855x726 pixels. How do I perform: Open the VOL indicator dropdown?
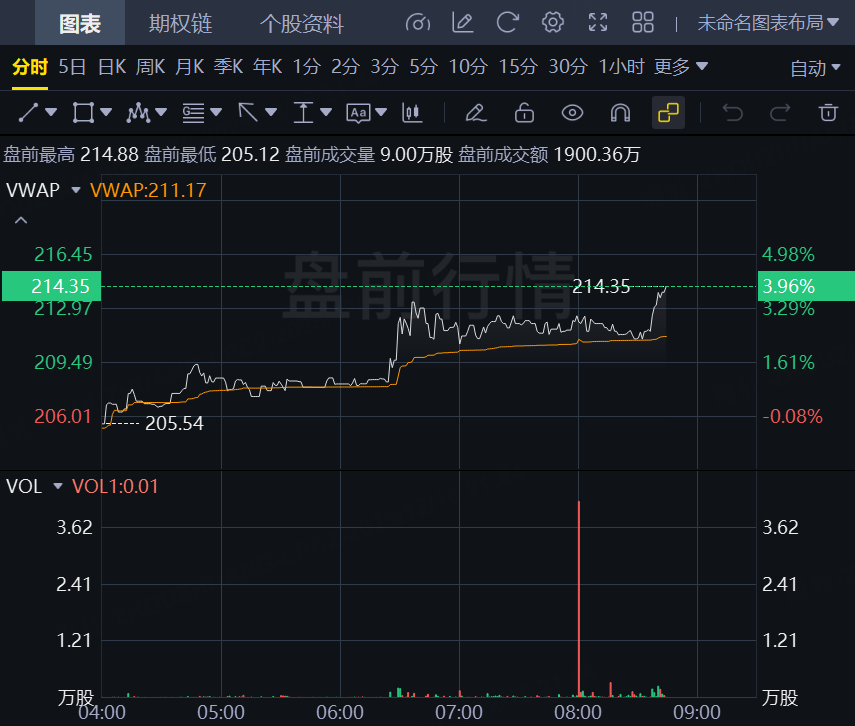click(x=58, y=486)
